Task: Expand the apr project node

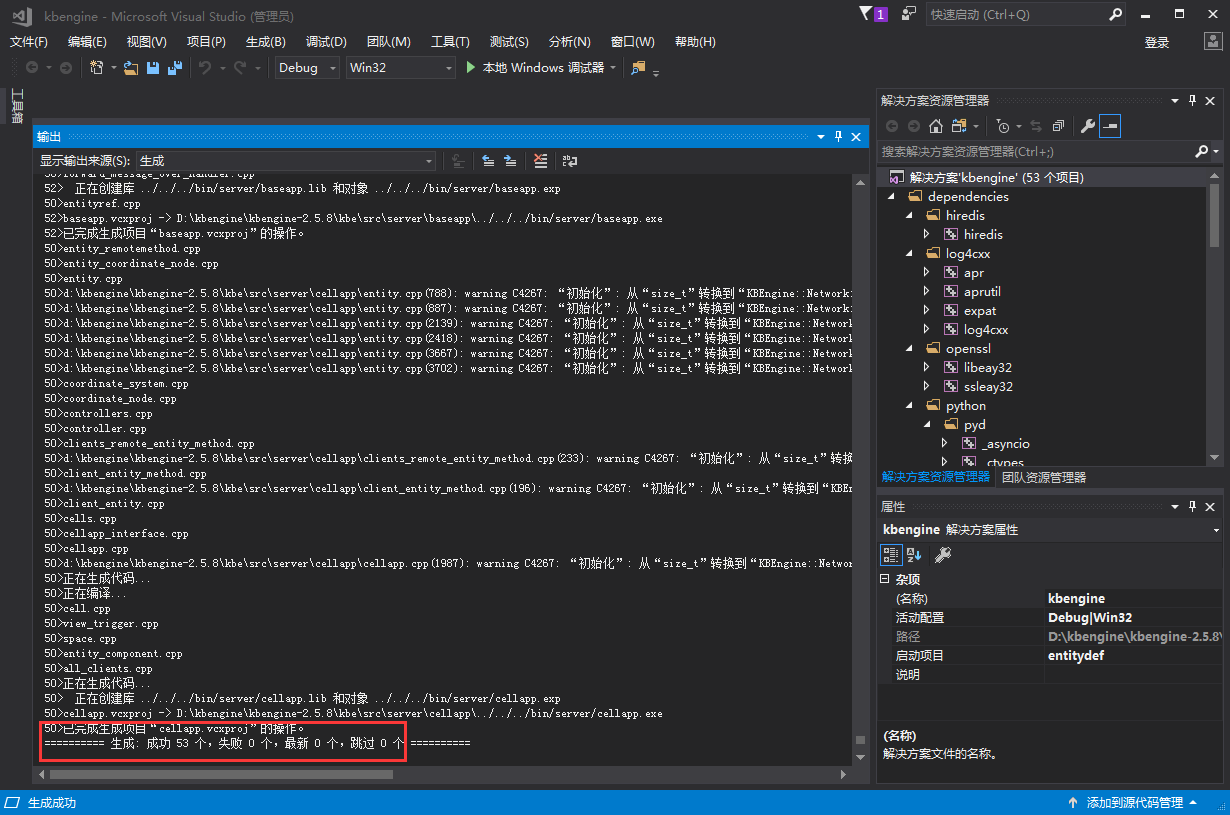Action: tap(927, 272)
